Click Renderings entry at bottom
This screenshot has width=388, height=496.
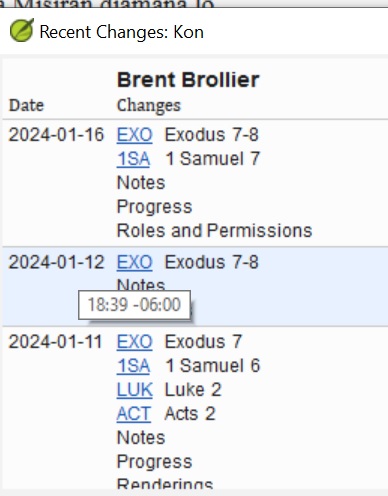165,484
